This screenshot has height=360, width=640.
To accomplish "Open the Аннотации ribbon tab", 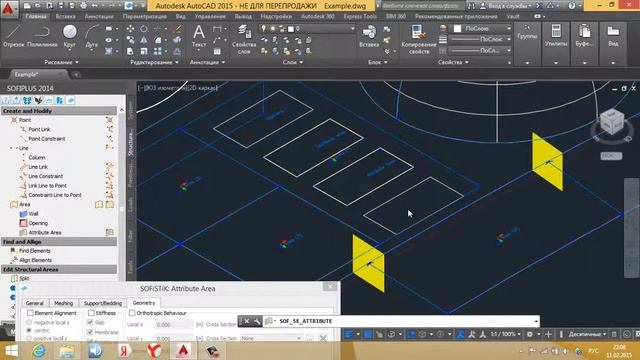I will [x=99, y=16].
